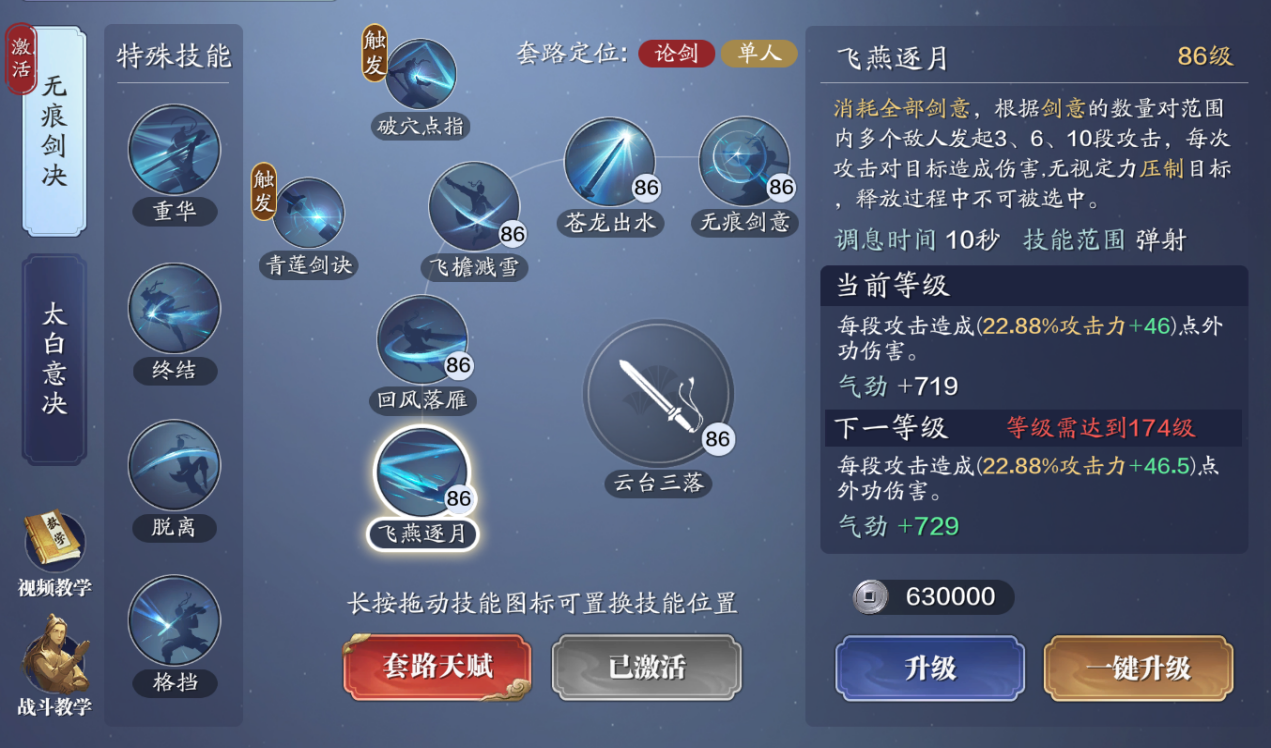Select the 无痕剑意 skill icon
The width and height of the screenshot is (1271, 748).
(744, 162)
